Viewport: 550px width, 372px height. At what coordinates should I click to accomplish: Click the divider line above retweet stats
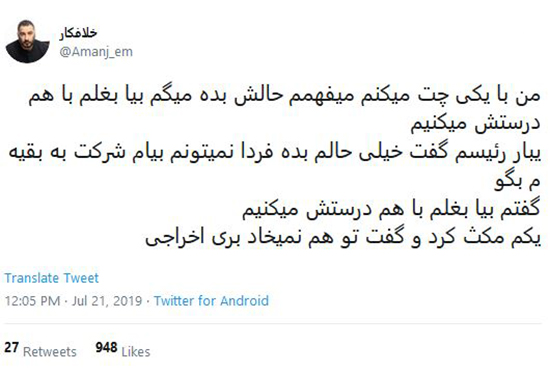pos(273,323)
